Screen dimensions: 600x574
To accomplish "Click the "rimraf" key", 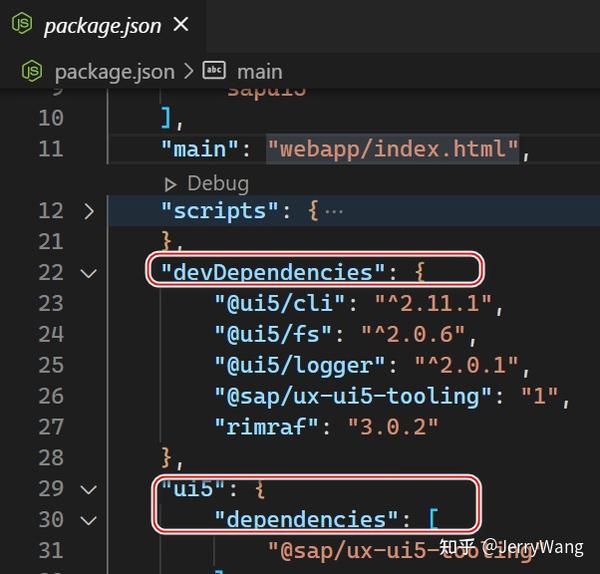I will [267, 427].
